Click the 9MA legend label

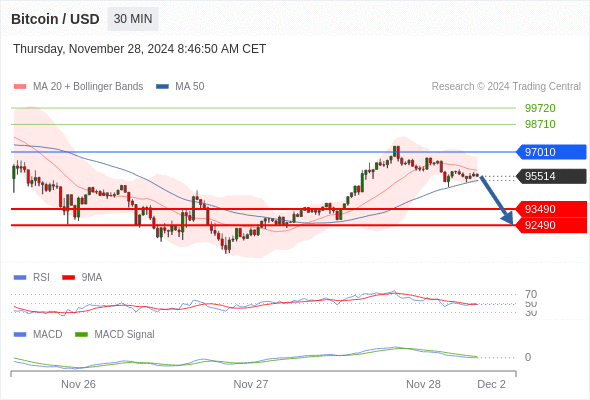(92, 278)
